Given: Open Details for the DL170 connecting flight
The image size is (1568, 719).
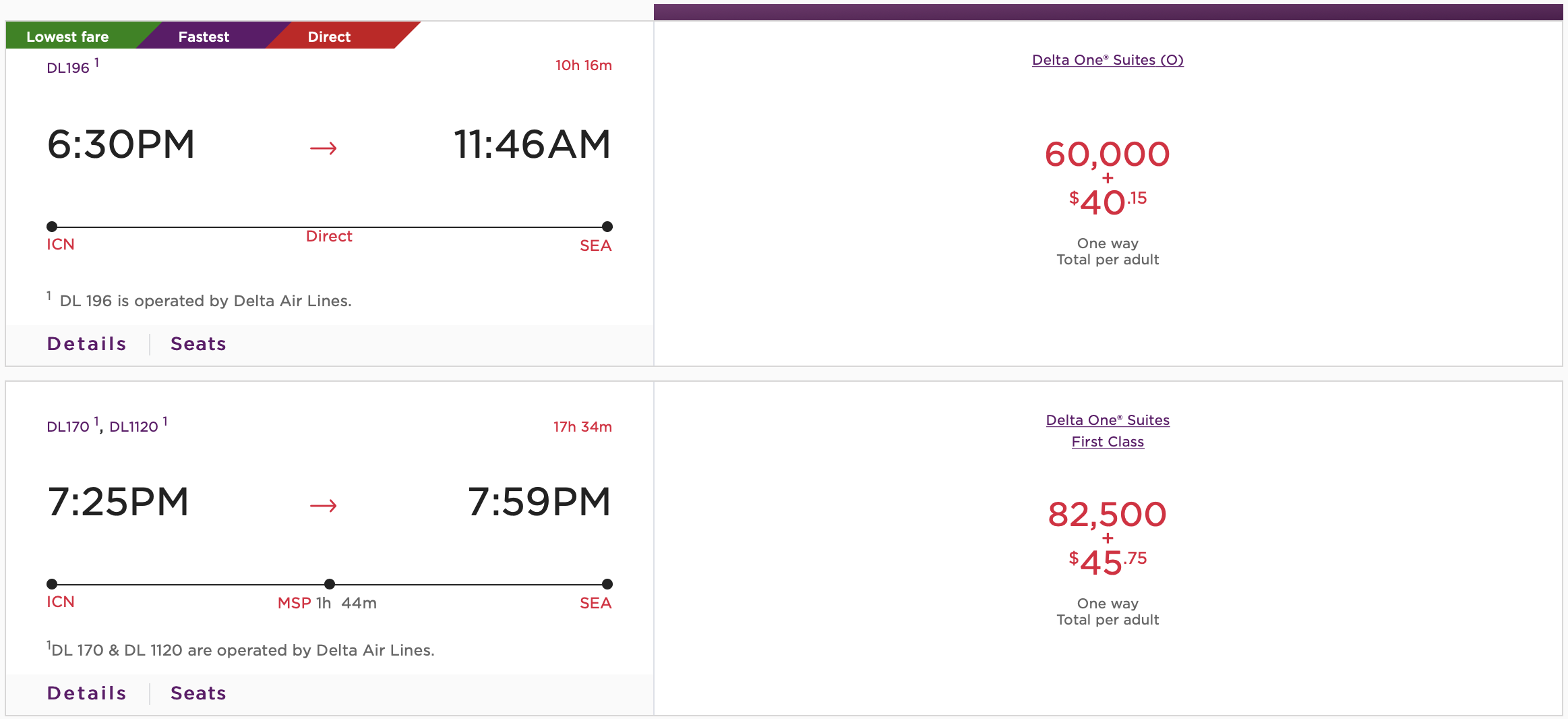Looking at the screenshot, I should 86,693.
